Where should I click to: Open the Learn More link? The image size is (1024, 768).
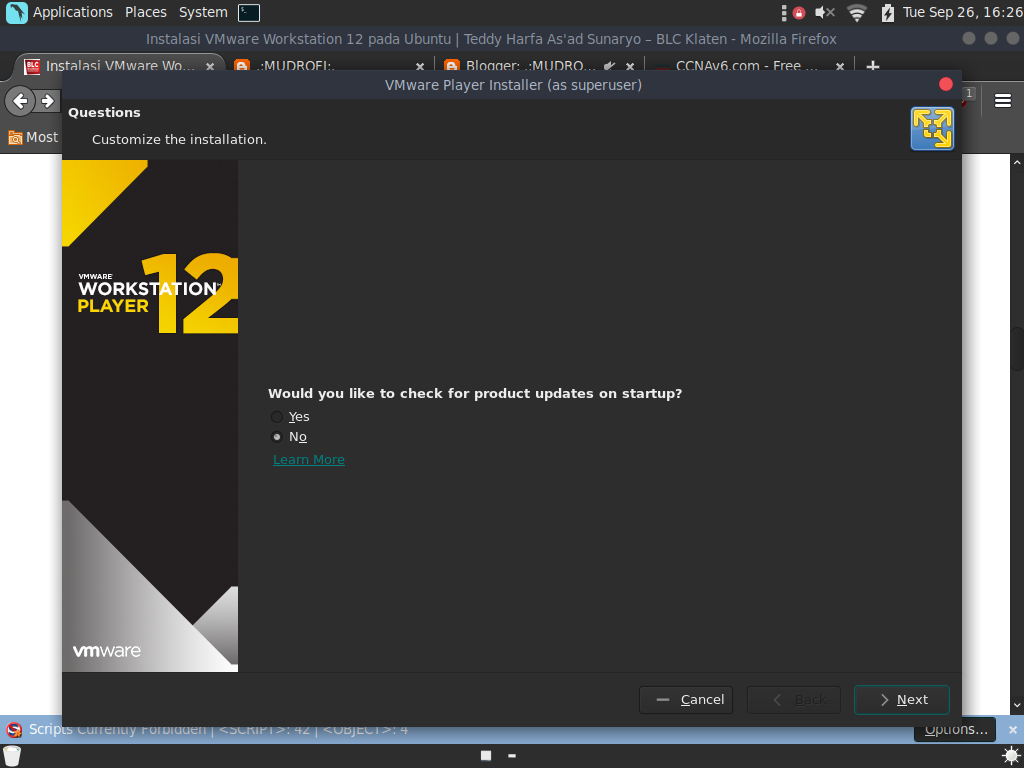click(309, 460)
